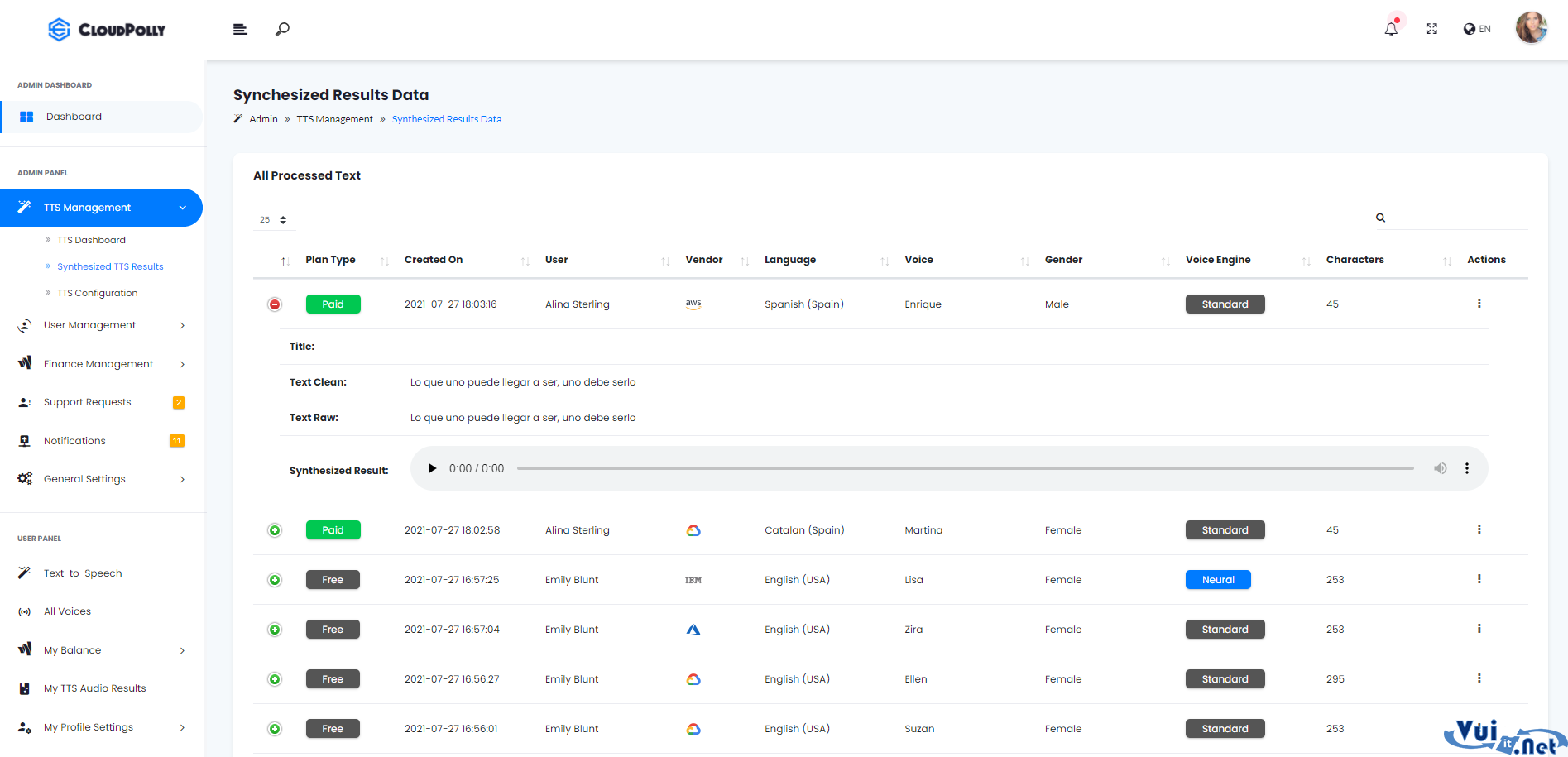
Task: Go to Dashboard in sidebar
Action: [102, 117]
